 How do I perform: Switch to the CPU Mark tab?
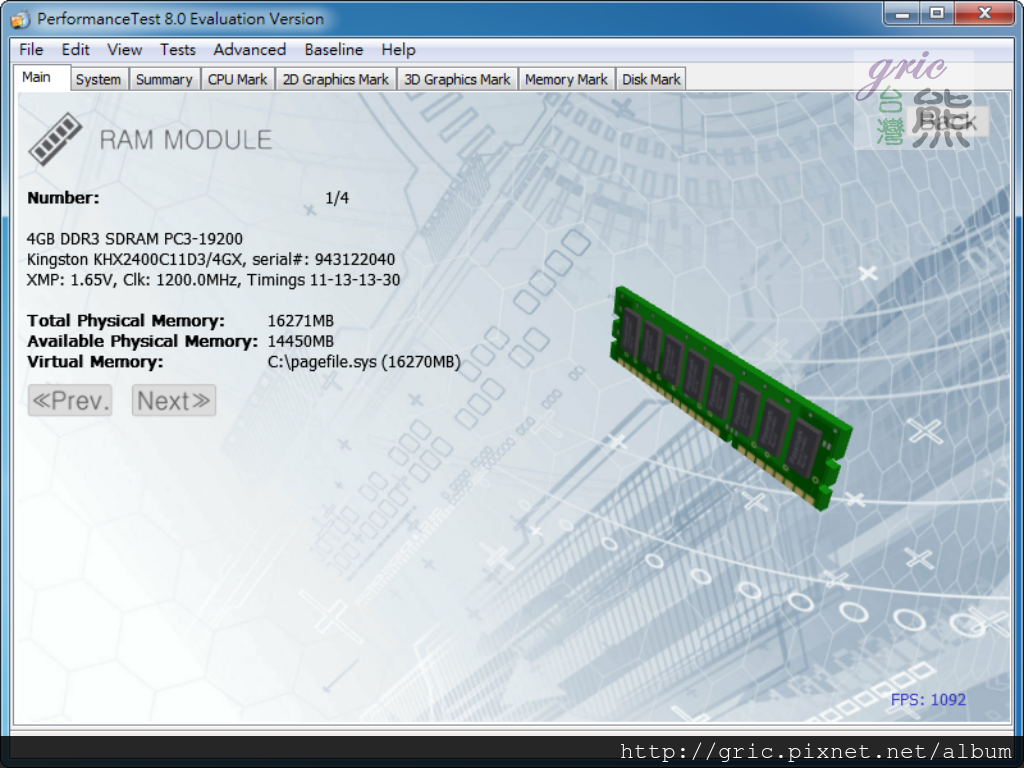[237, 79]
